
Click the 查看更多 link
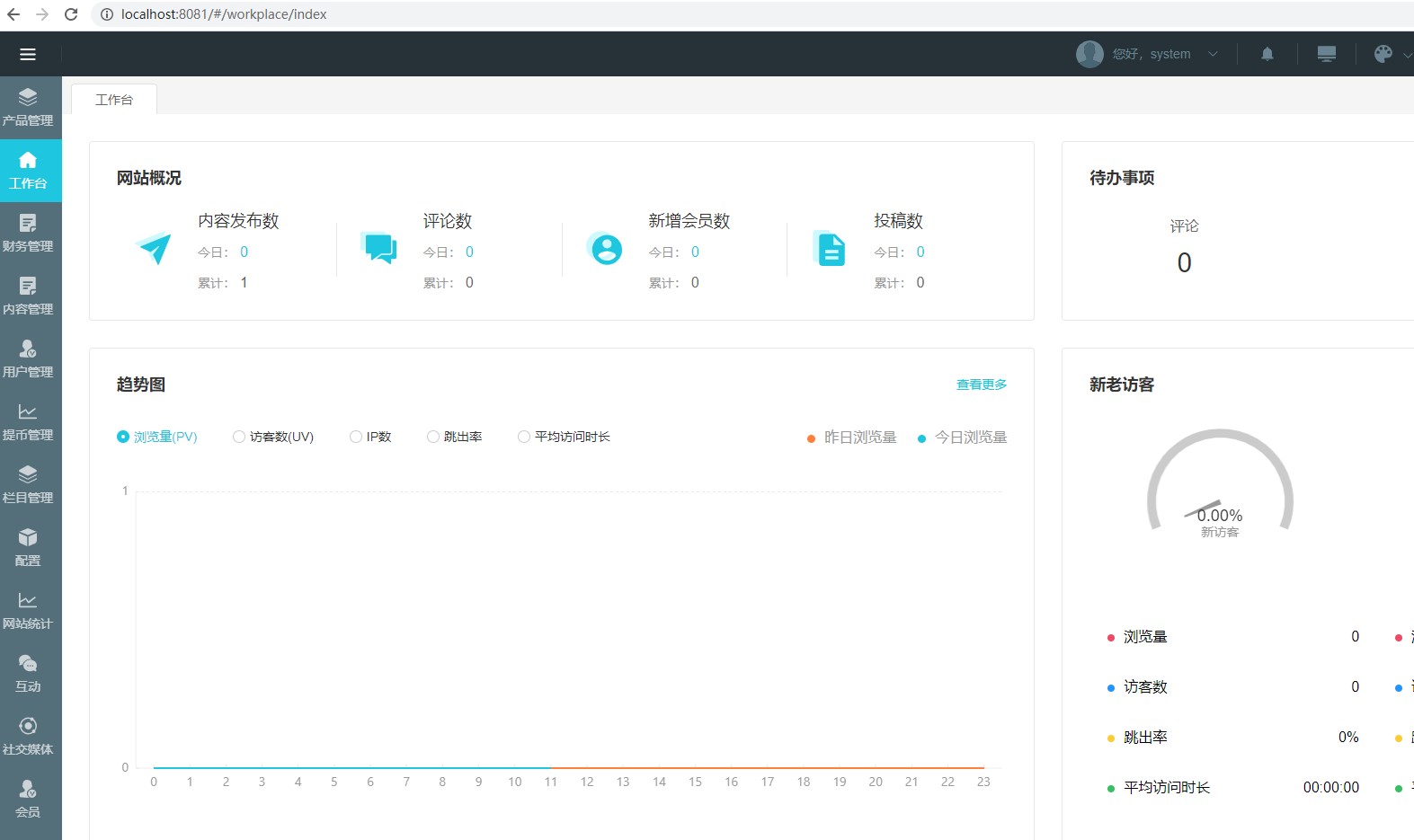click(x=982, y=385)
